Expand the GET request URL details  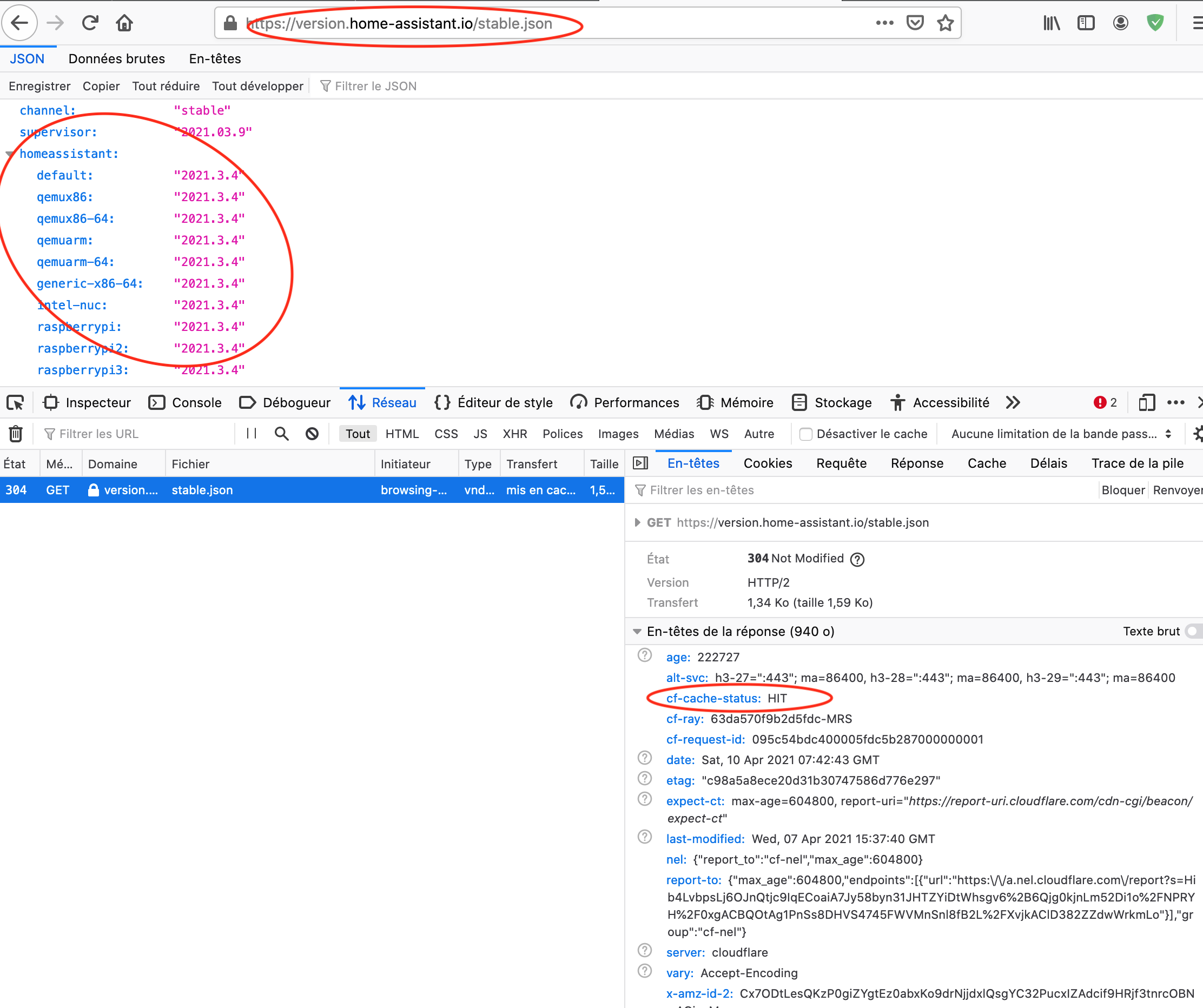(637, 522)
